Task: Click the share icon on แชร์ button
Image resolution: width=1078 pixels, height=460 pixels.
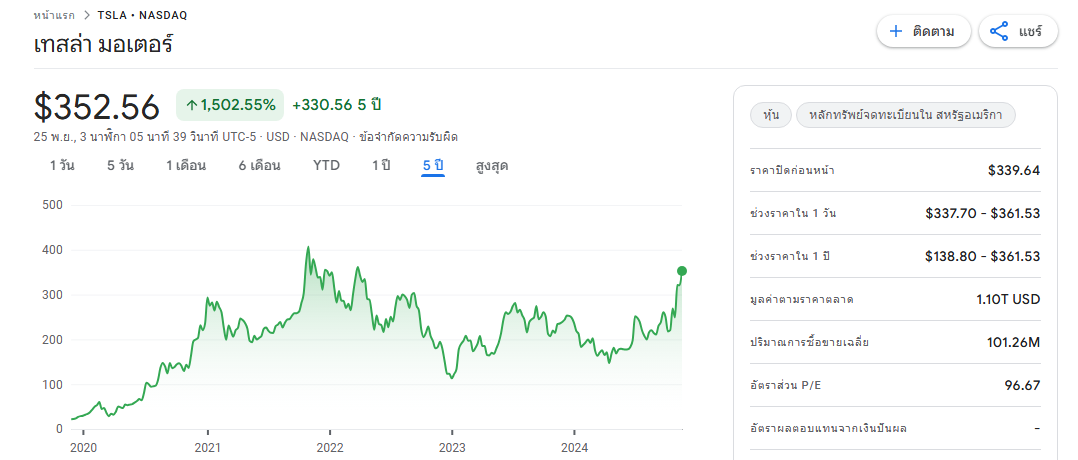Action: pos(998,31)
